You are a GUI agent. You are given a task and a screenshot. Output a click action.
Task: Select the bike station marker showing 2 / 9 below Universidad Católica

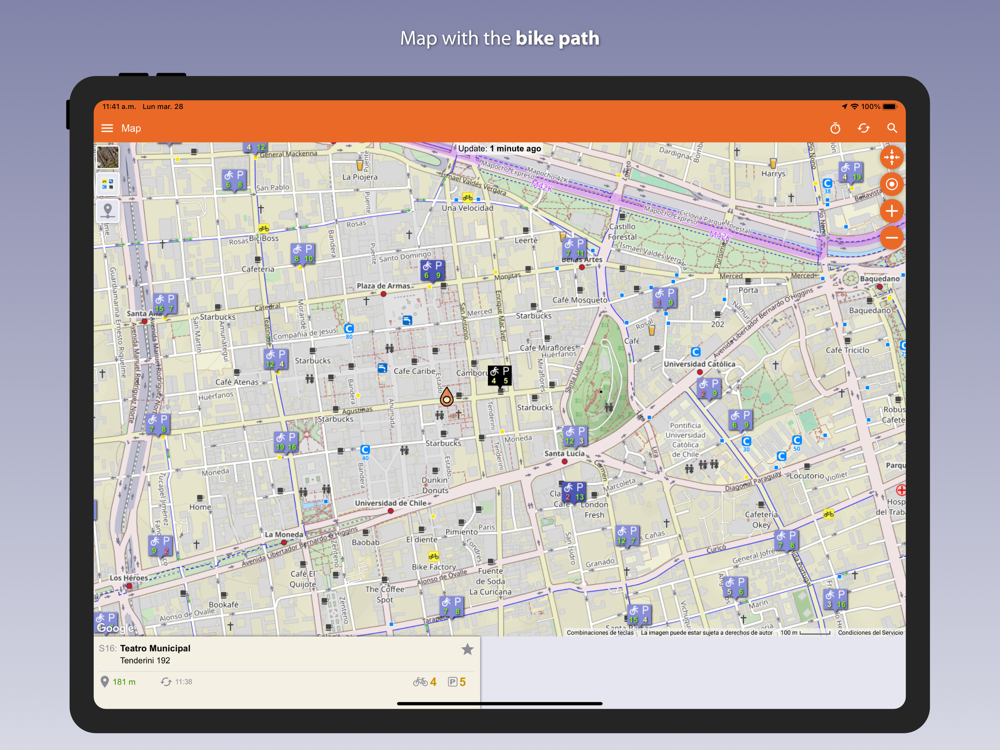click(708, 388)
